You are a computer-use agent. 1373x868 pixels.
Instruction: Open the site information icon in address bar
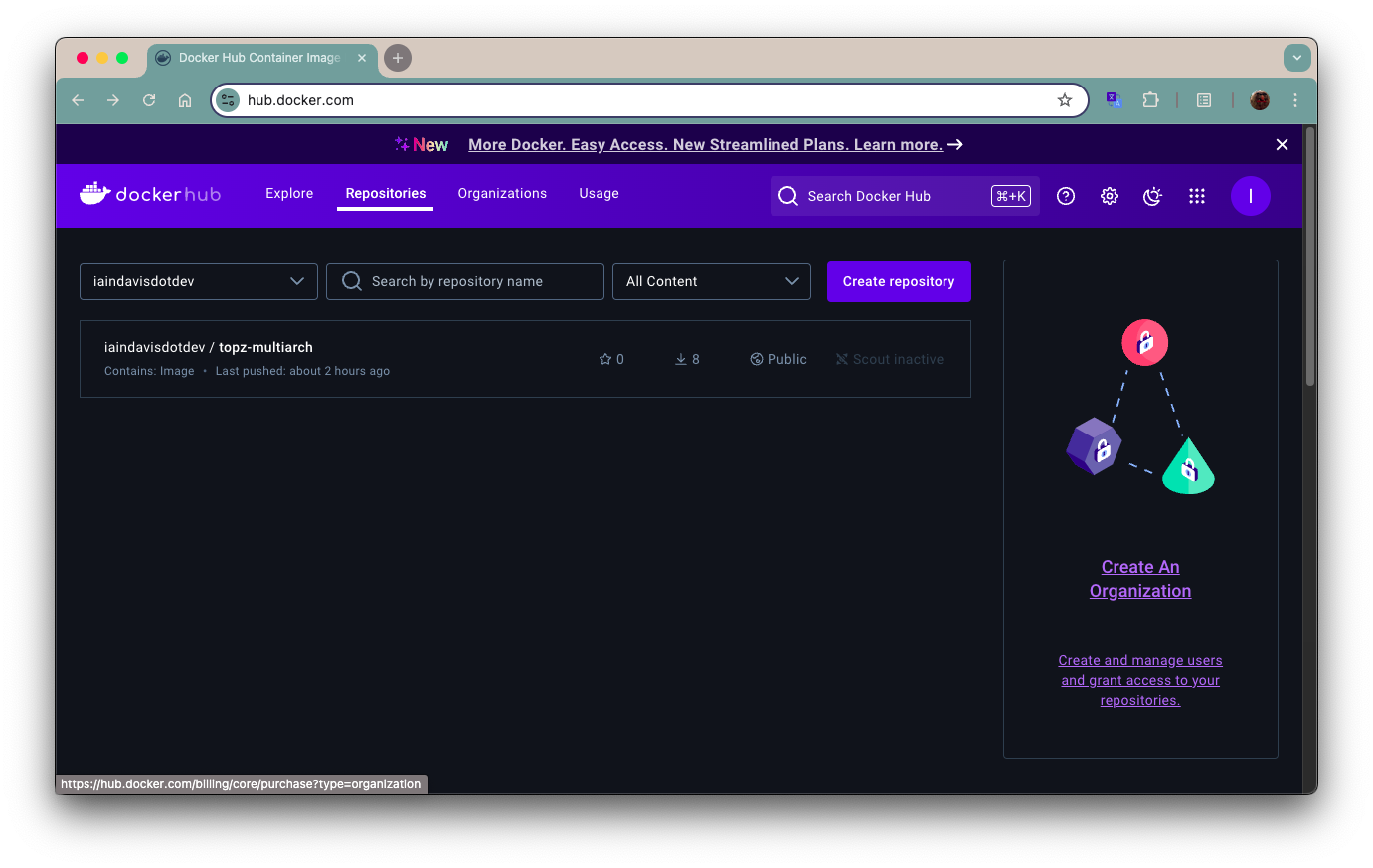pos(228,100)
